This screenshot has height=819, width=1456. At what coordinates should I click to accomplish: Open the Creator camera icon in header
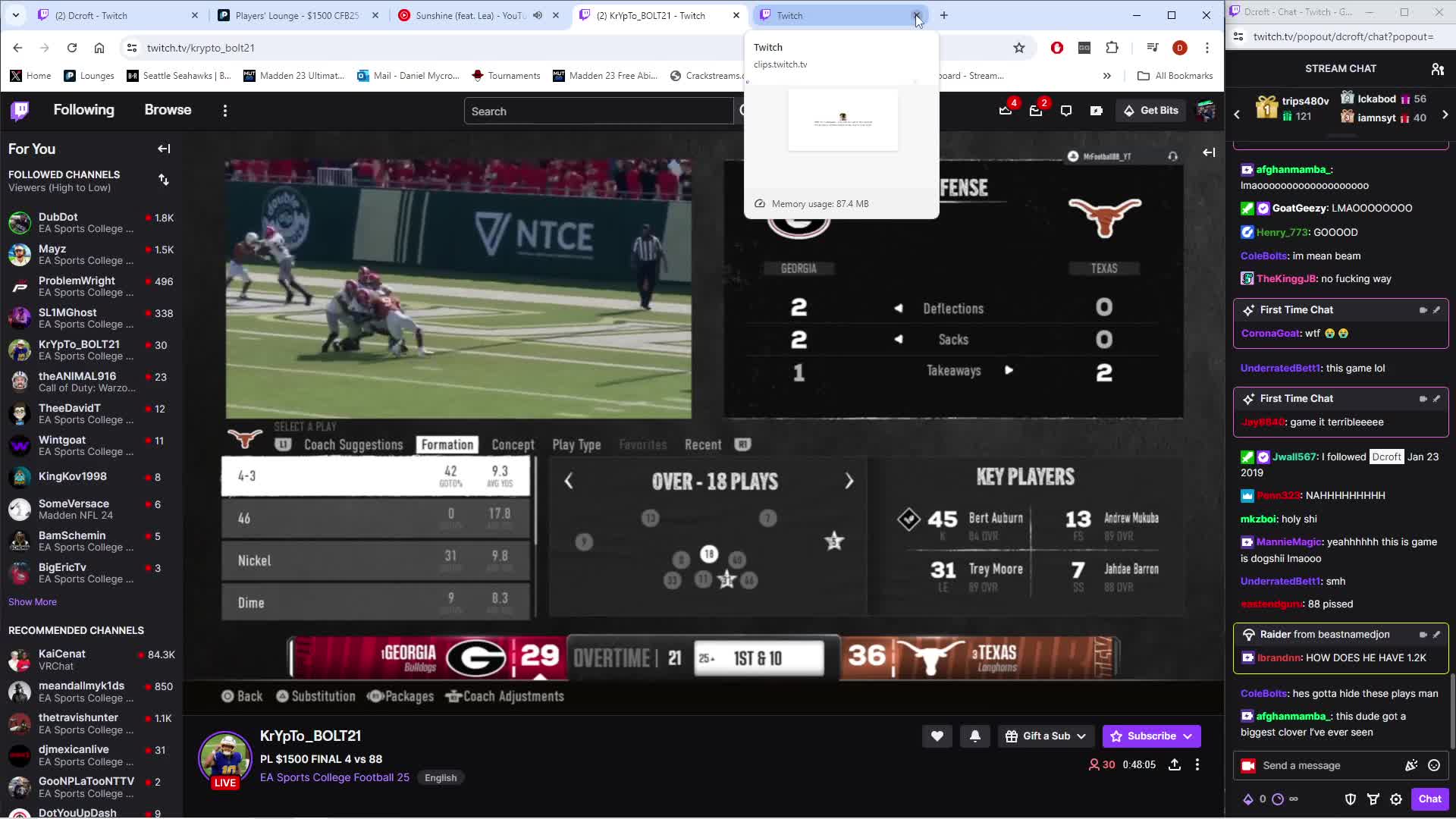click(1097, 111)
